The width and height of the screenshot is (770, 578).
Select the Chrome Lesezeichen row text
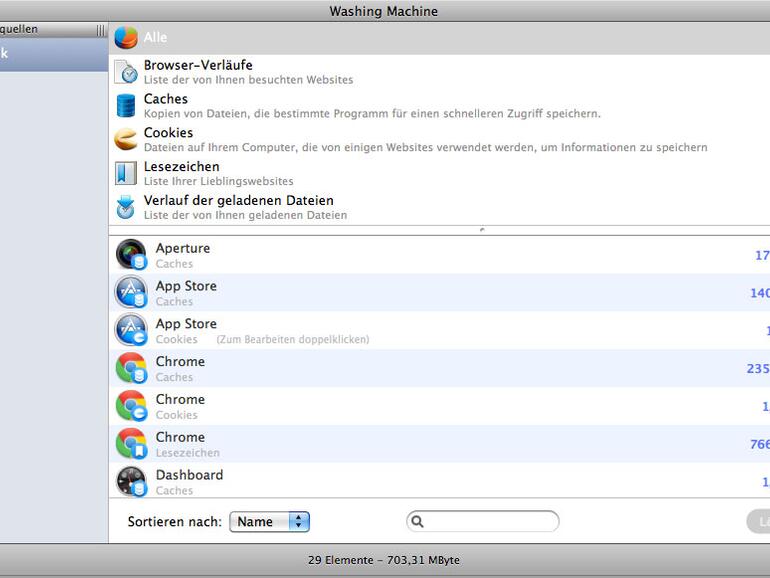(188, 444)
